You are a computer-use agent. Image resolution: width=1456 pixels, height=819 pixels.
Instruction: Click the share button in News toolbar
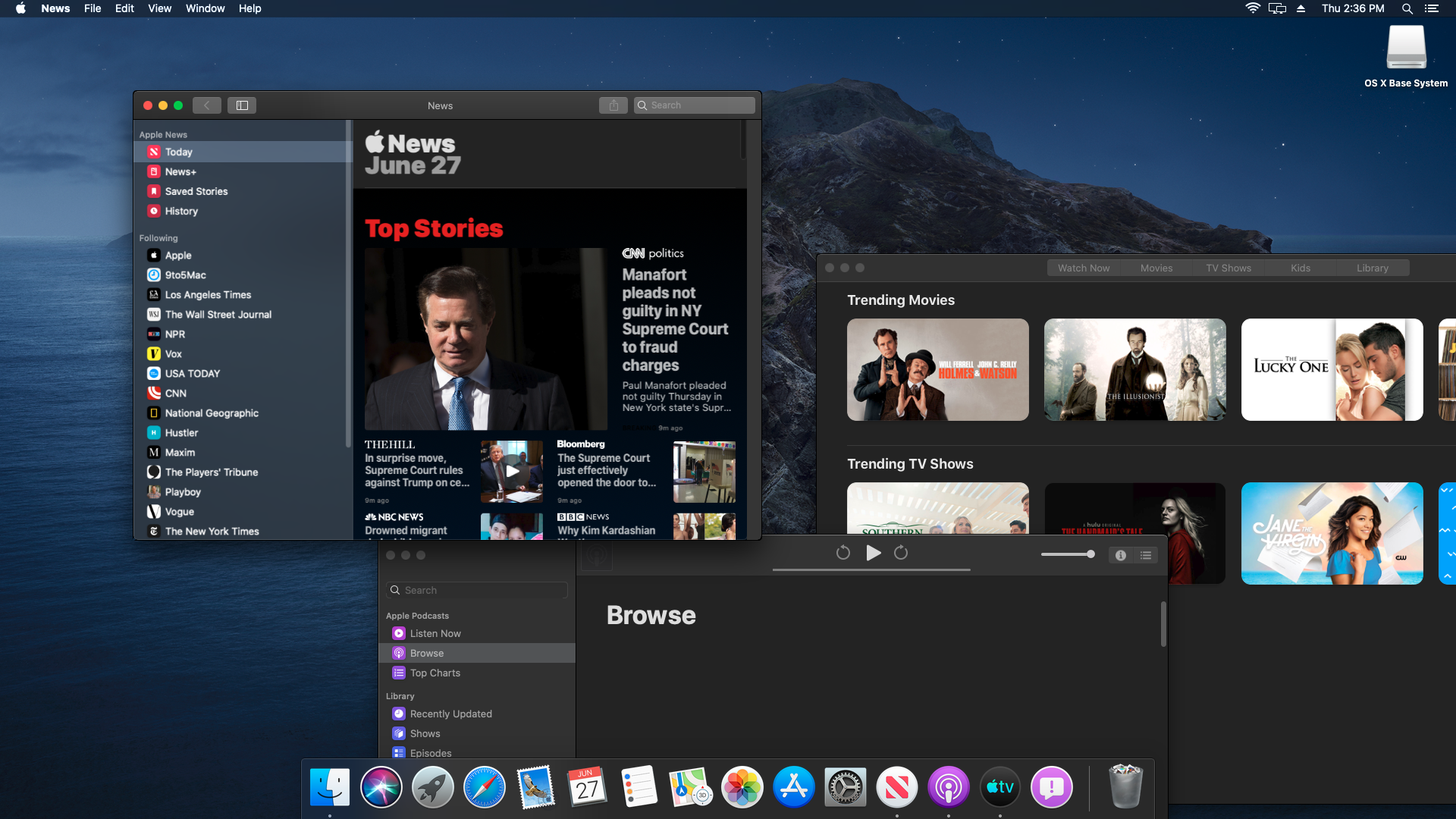pyautogui.click(x=613, y=105)
